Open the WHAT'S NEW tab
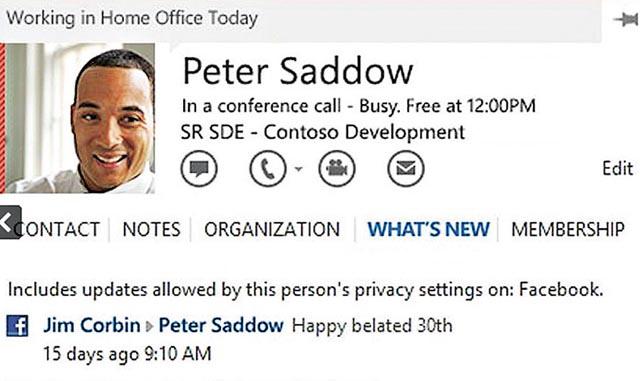The width and height of the screenshot is (640, 381). [x=429, y=229]
